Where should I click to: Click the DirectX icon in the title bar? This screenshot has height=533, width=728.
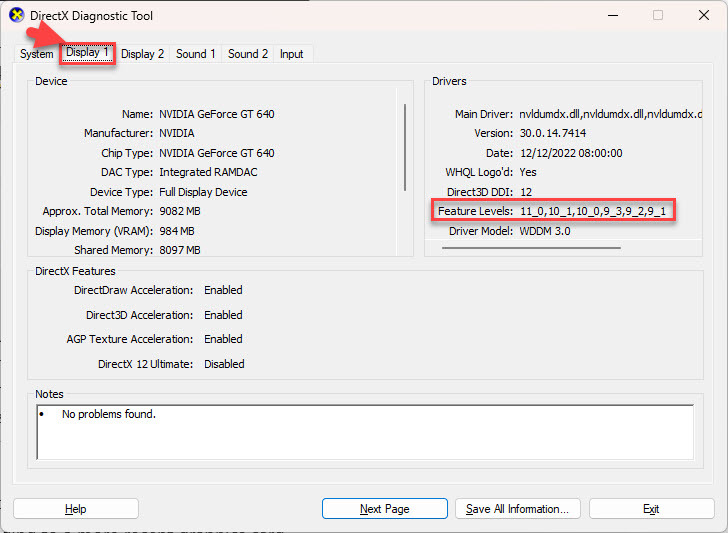coord(16,16)
